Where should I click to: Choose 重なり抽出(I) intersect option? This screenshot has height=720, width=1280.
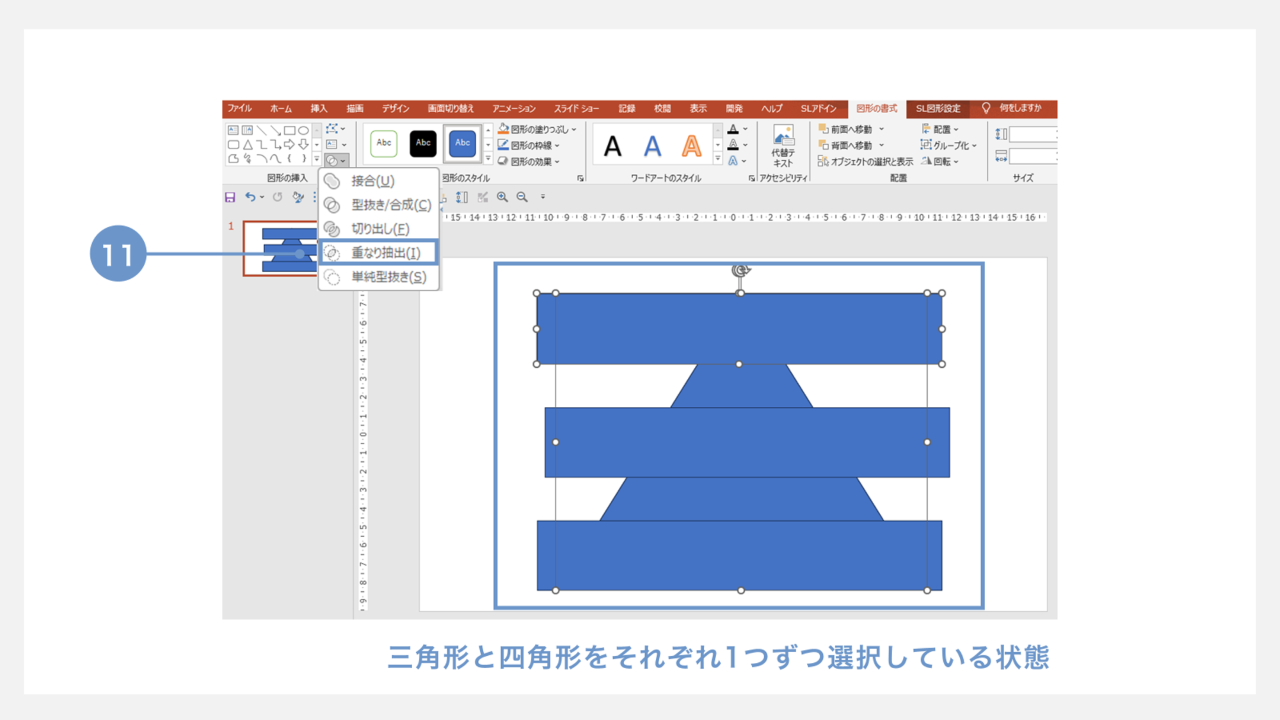pyautogui.click(x=379, y=253)
